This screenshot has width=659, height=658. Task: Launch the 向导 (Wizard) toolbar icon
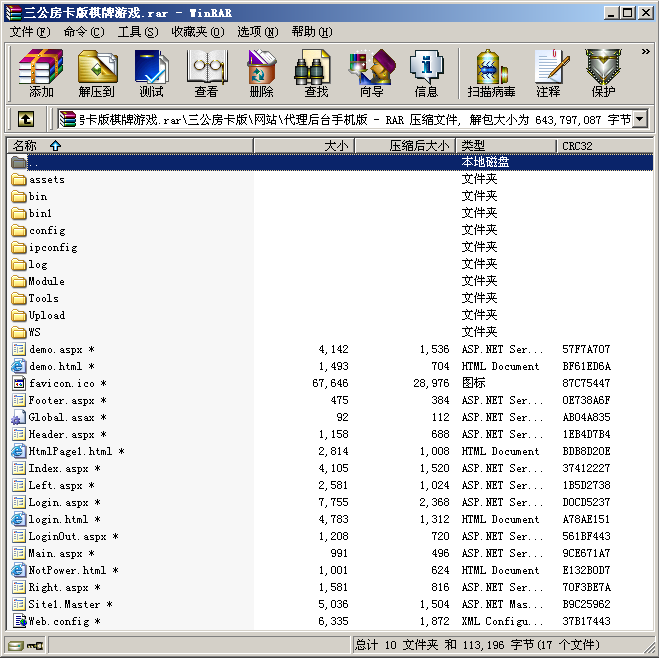tap(371, 73)
